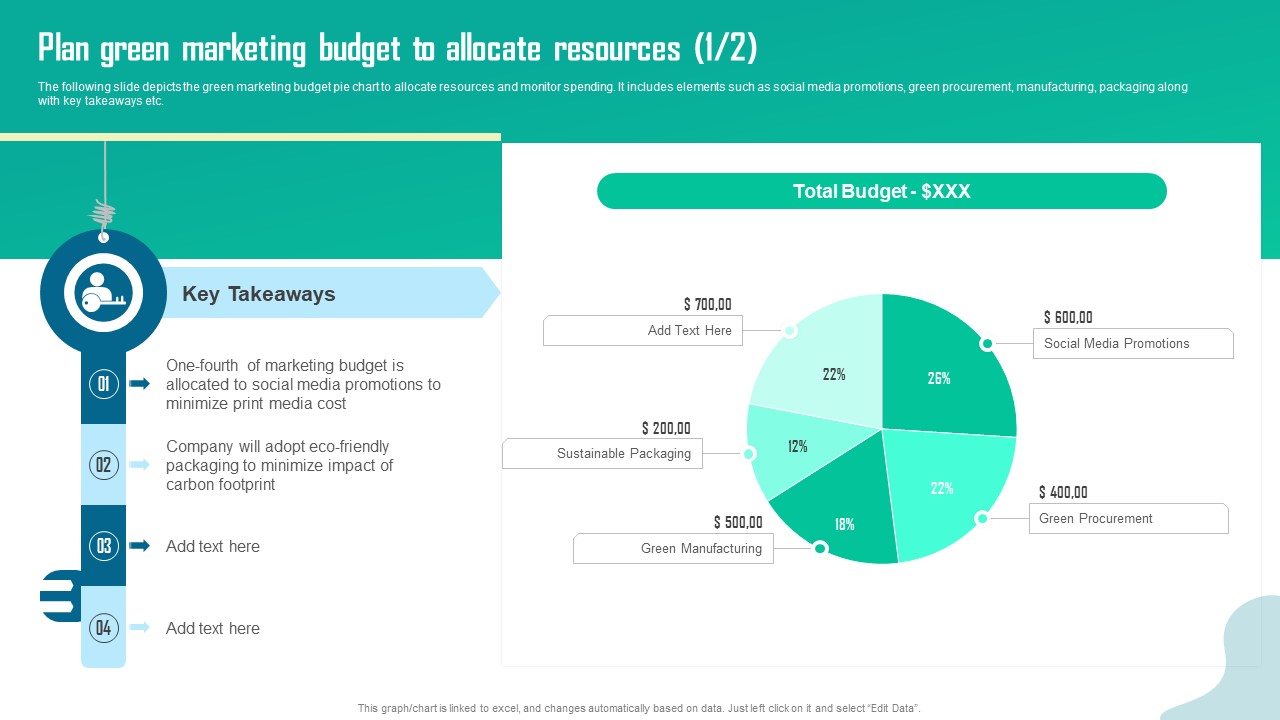
Task: Select the 04 numbered step badge
Action: coord(103,628)
